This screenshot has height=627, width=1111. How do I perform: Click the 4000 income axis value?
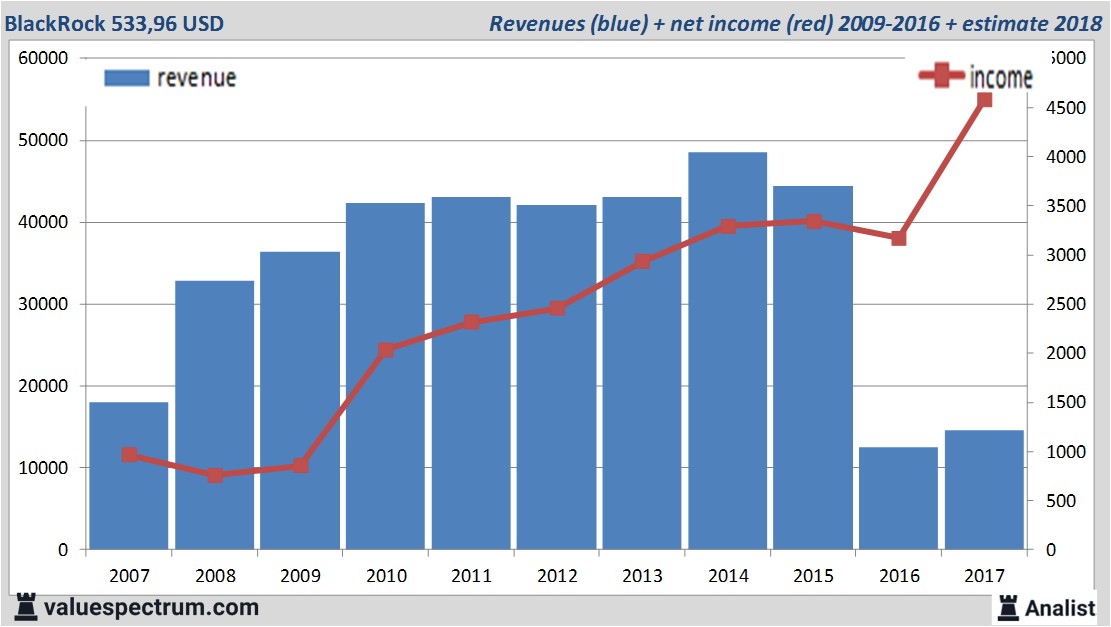click(x=1066, y=157)
